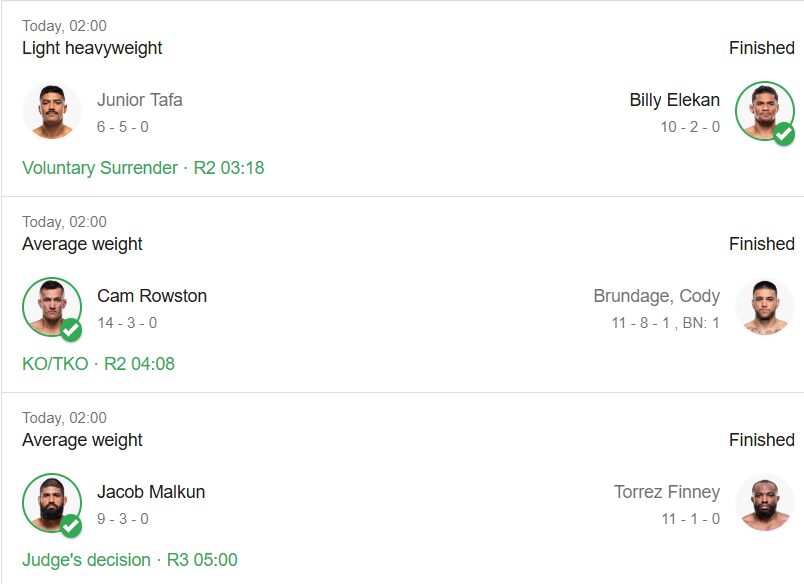Select Cam Rowston's name

point(152,296)
